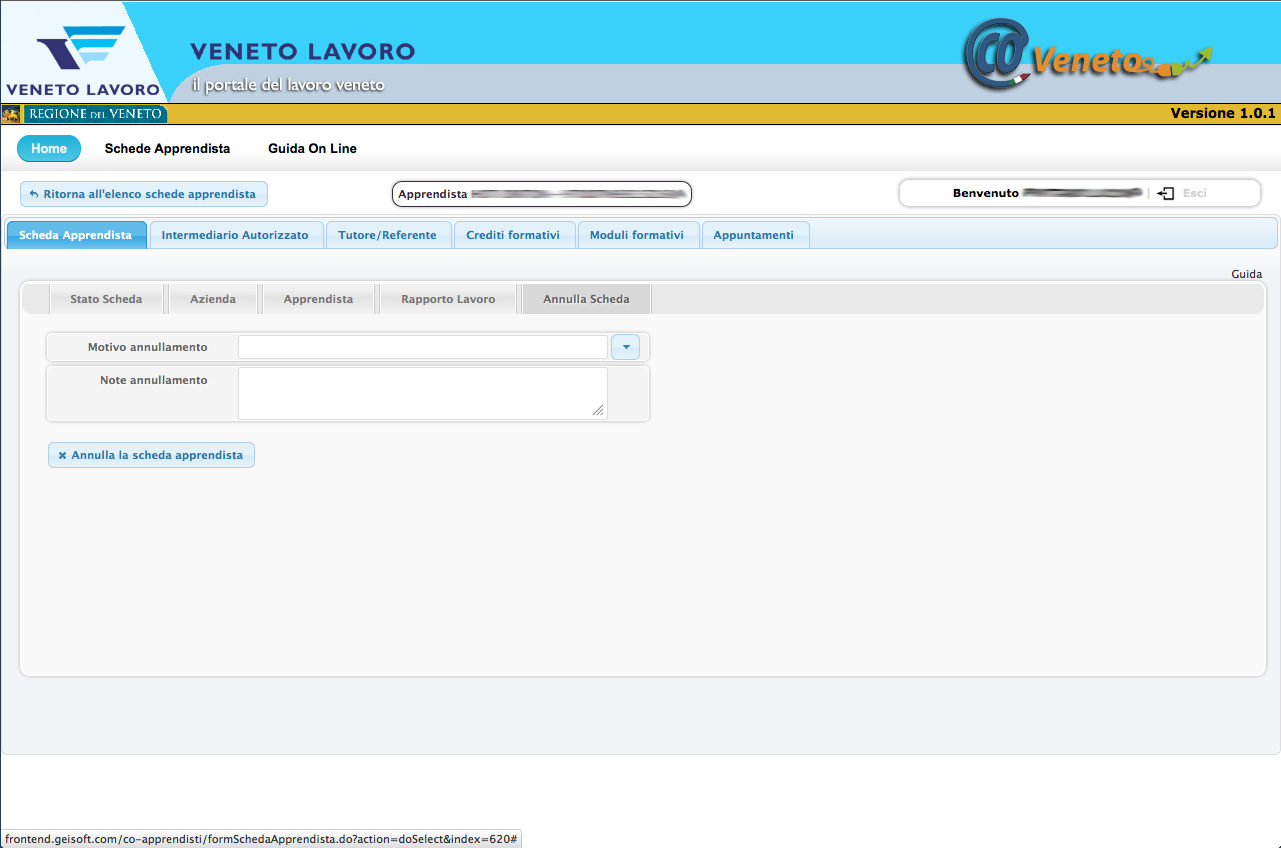The width and height of the screenshot is (1281, 848).
Task: Click the Motivo annullamento combo box field
Action: click(422, 347)
